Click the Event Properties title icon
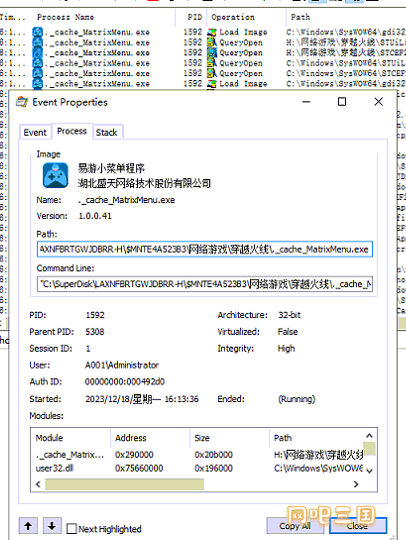 point(22,102)
